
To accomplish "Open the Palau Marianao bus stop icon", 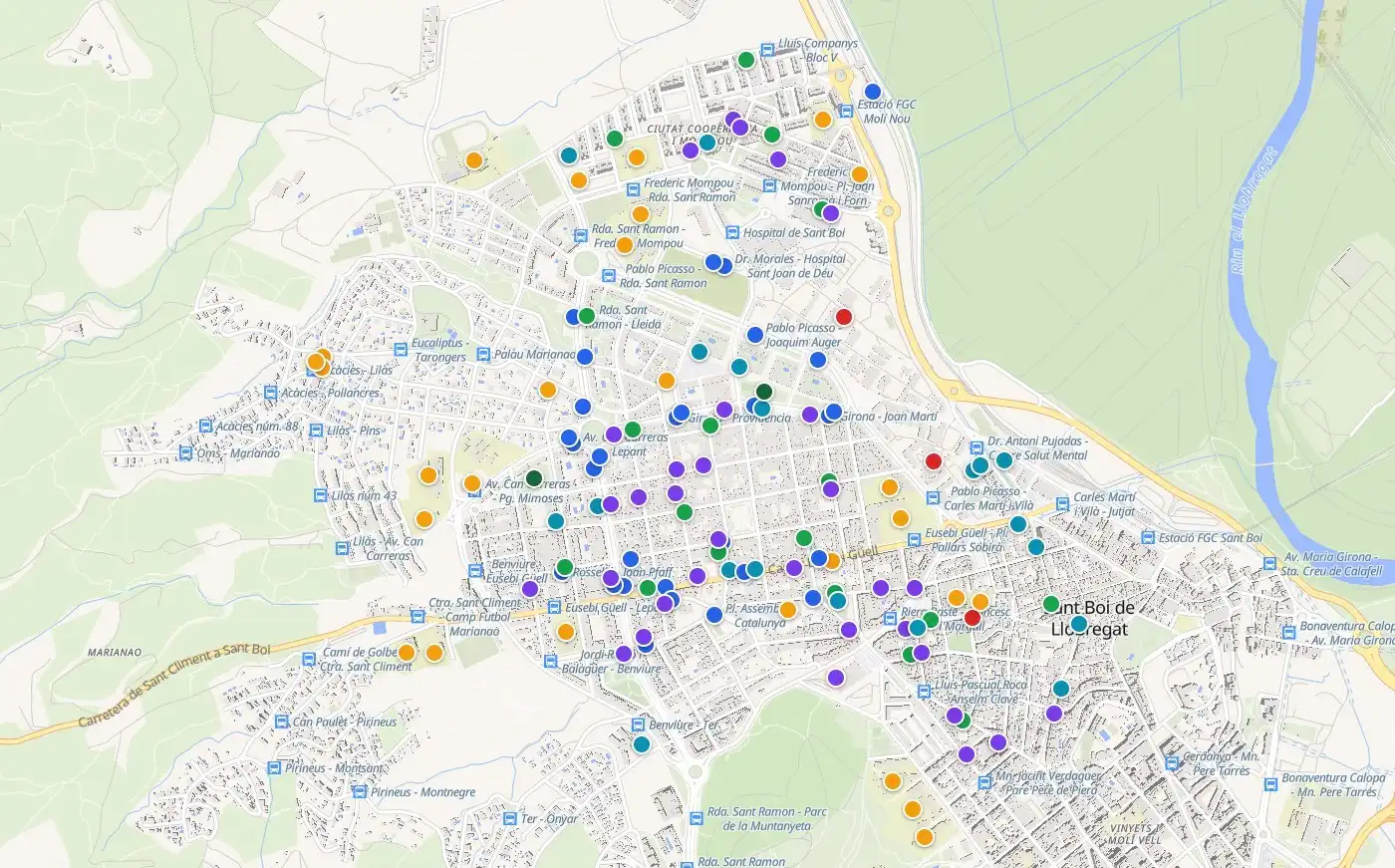I will [484, 355].
